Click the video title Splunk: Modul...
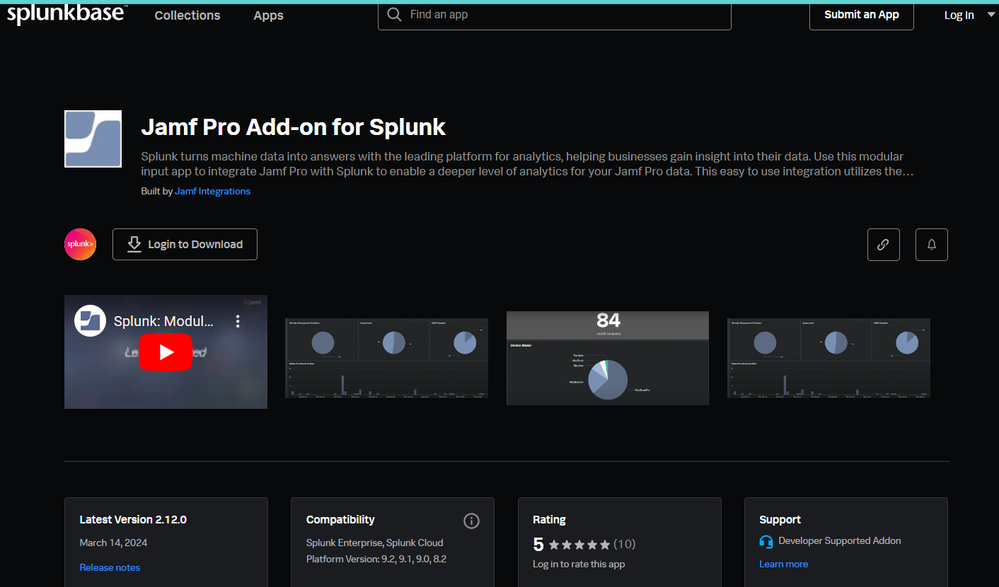 click(x=164, y=321)
